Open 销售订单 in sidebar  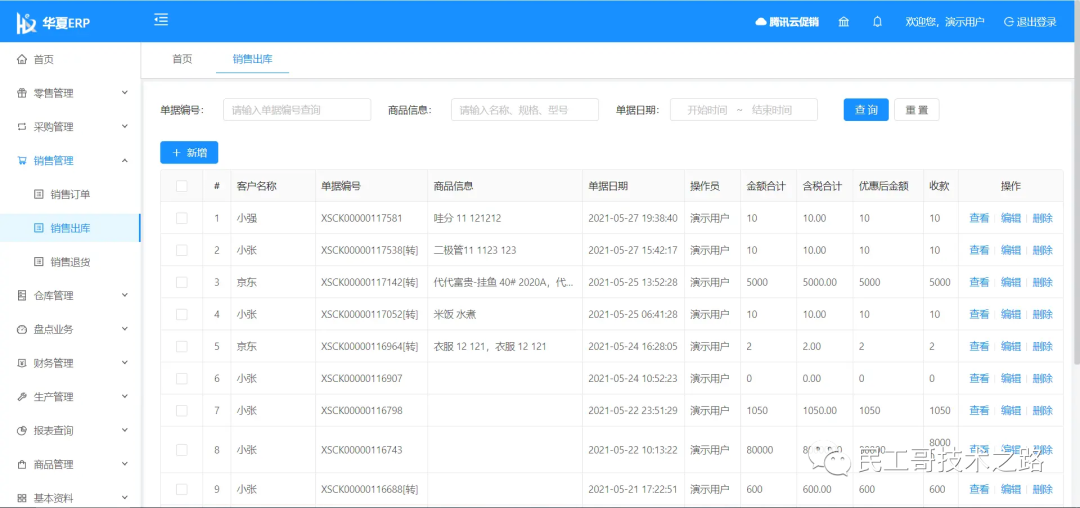(x=70, y=195)
